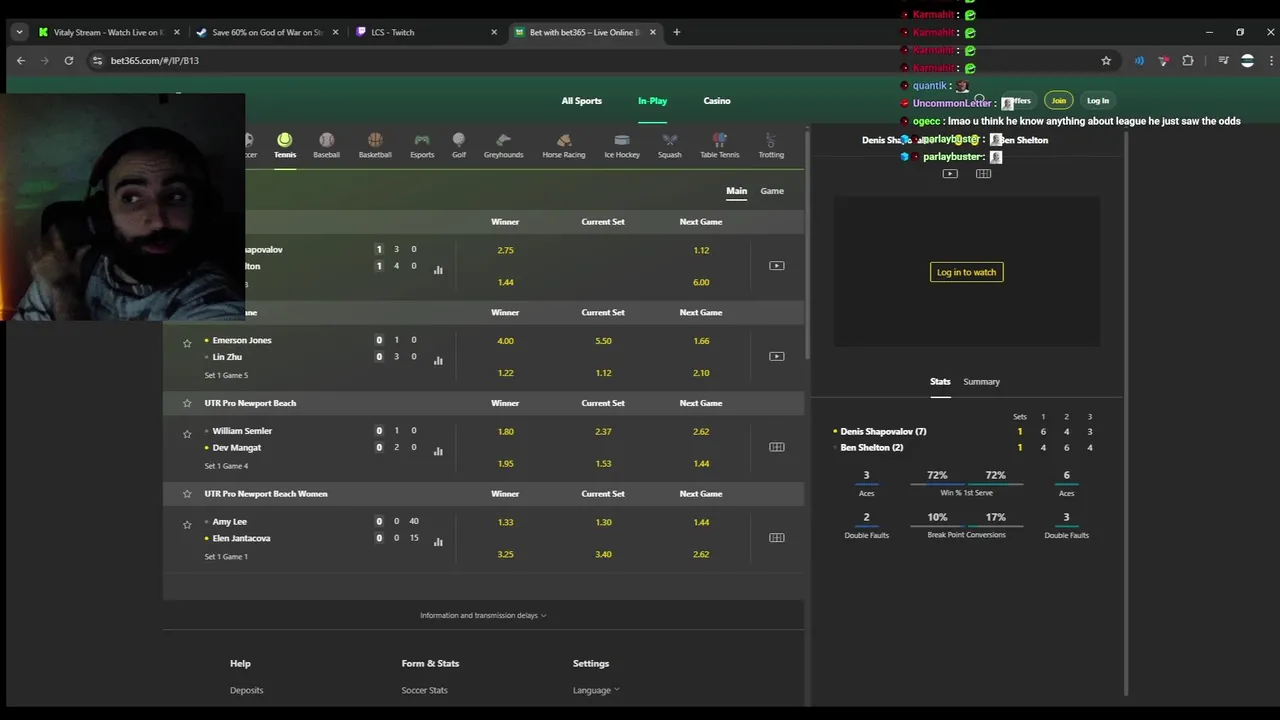Screen dimensions: 1280x720
Task: Close the God of War Steam tab
Action: click(x=335, y=32)
